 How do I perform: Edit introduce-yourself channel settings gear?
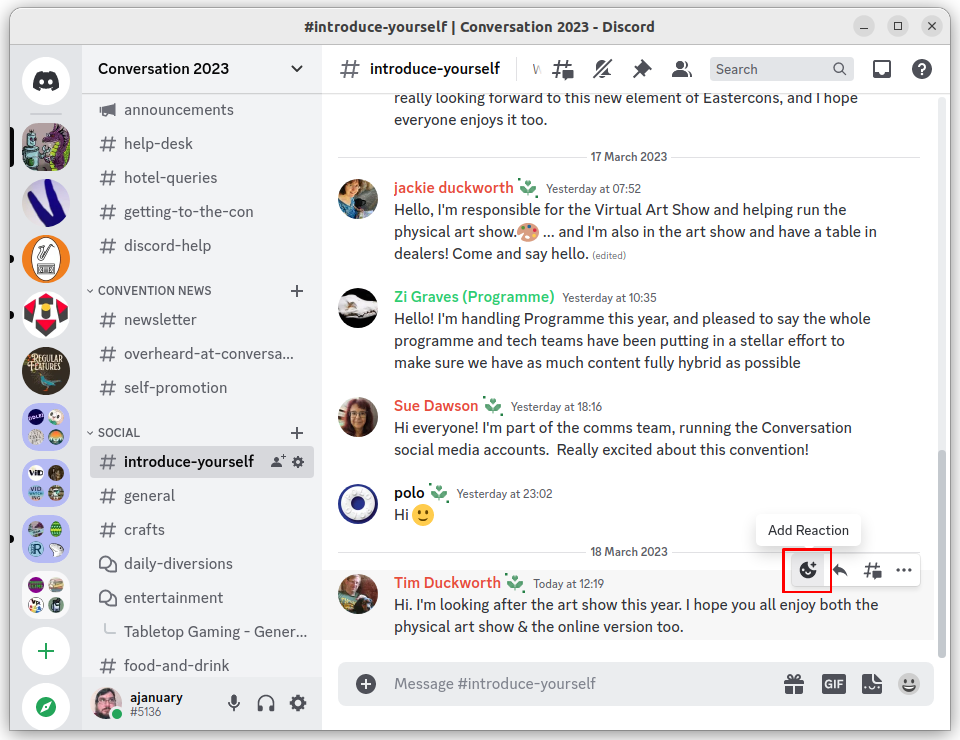[x=298, y=462]
